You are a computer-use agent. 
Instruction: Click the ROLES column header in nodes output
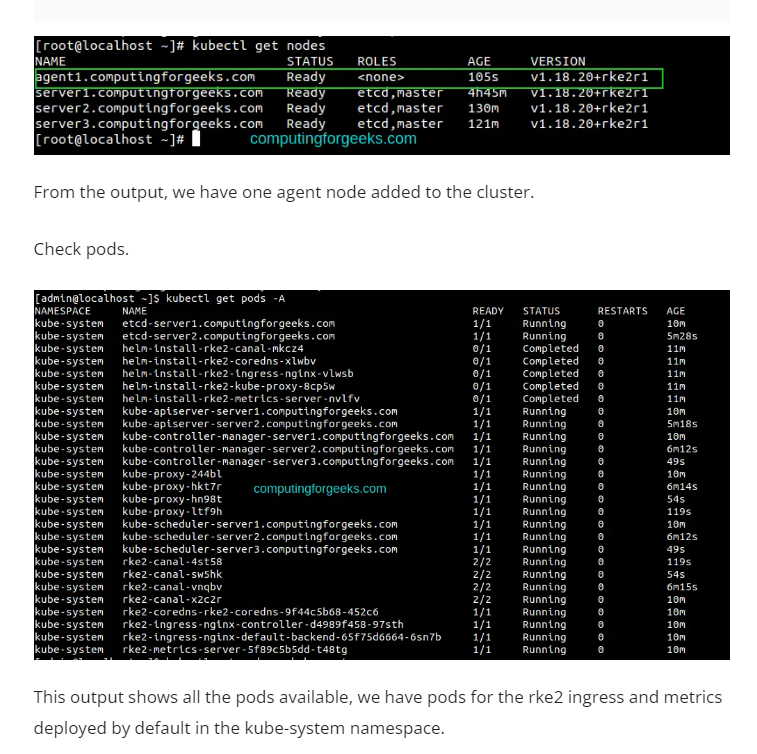[376, 61]
